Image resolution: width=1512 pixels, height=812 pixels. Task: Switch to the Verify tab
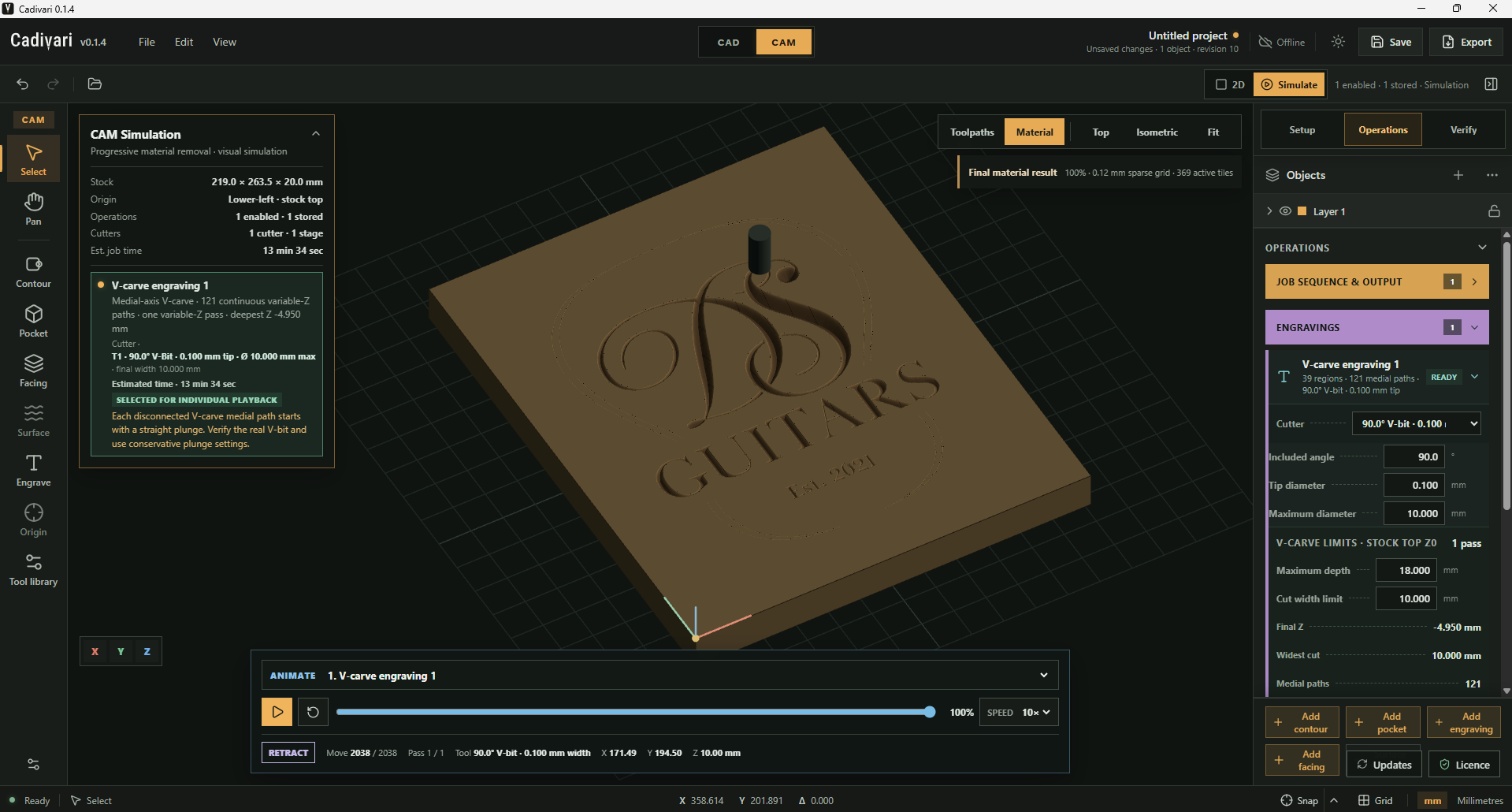click(1463, 130)
